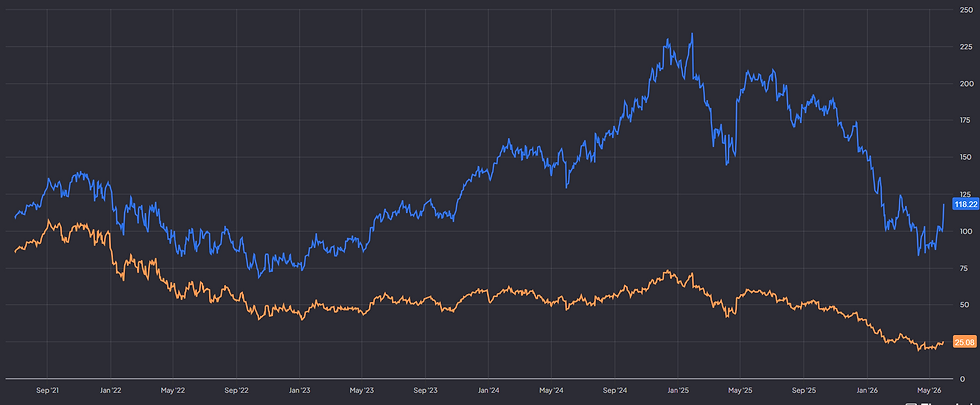Click the 100 price axis value

point(965,231)
